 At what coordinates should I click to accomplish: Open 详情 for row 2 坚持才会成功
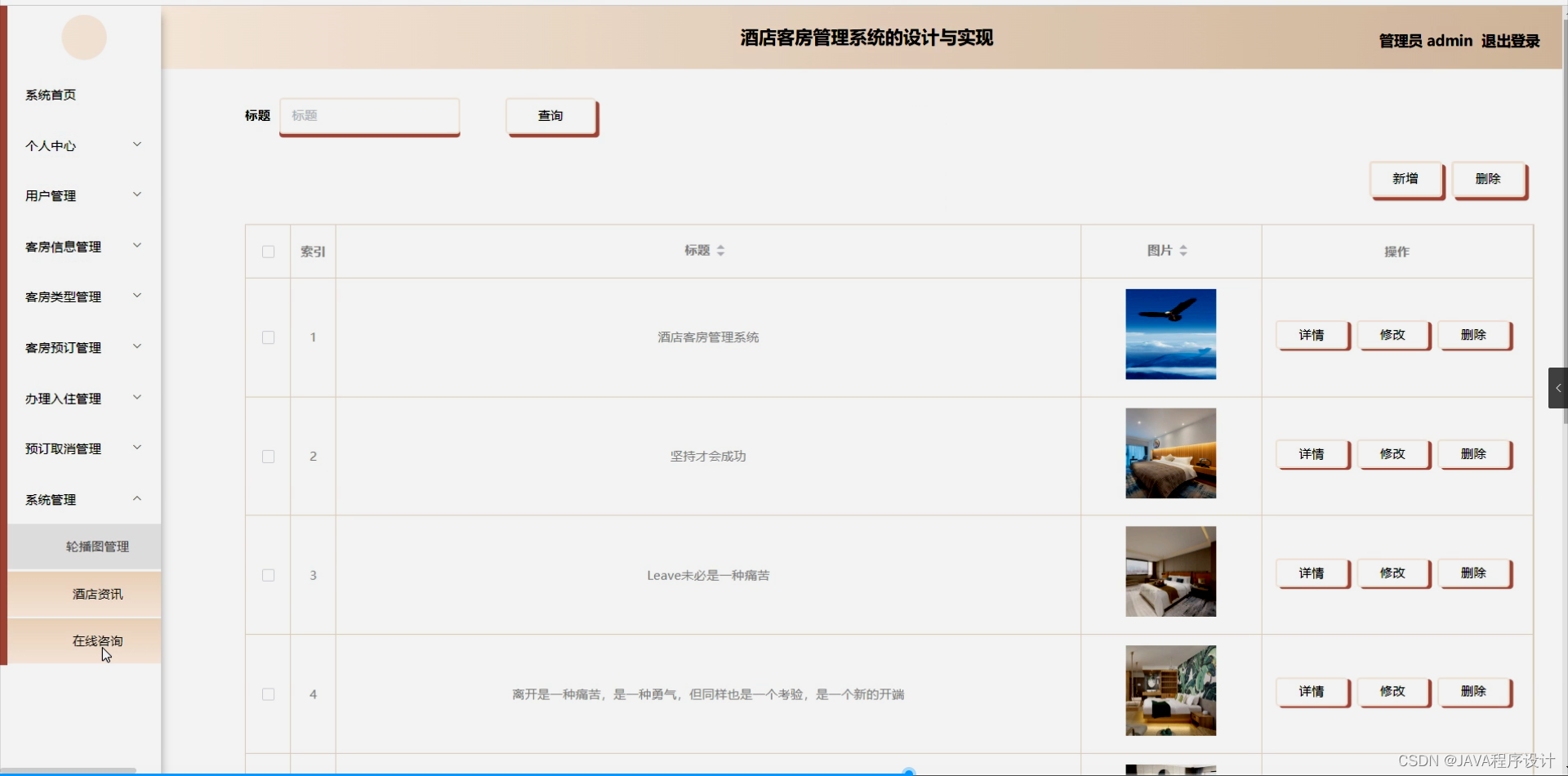(1312, 454)
